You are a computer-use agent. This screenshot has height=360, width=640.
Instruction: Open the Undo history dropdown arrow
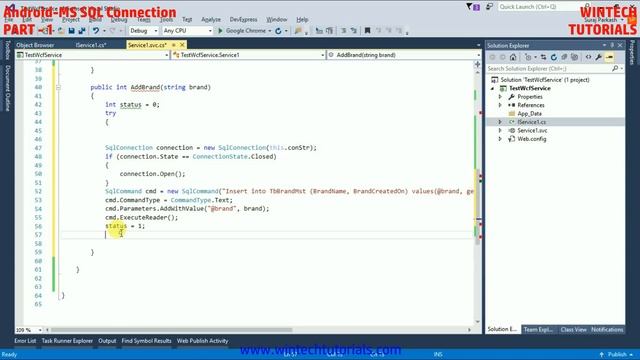tap(104, 31)
